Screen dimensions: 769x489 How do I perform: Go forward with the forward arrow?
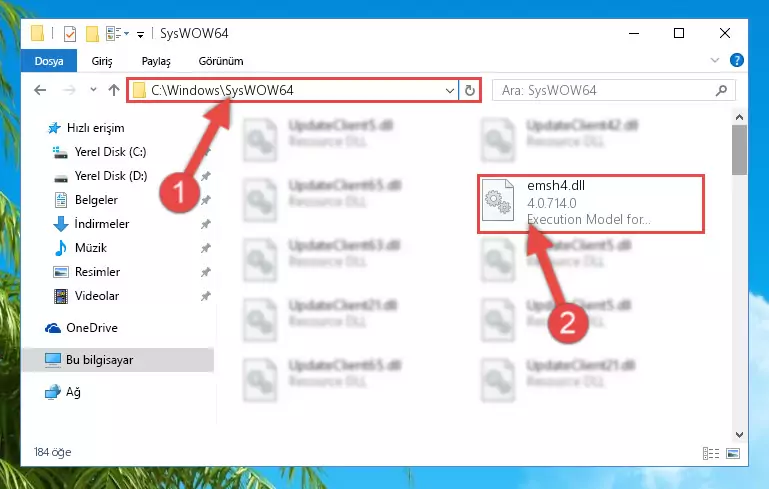pyautogui.click(x=69, y=90)
